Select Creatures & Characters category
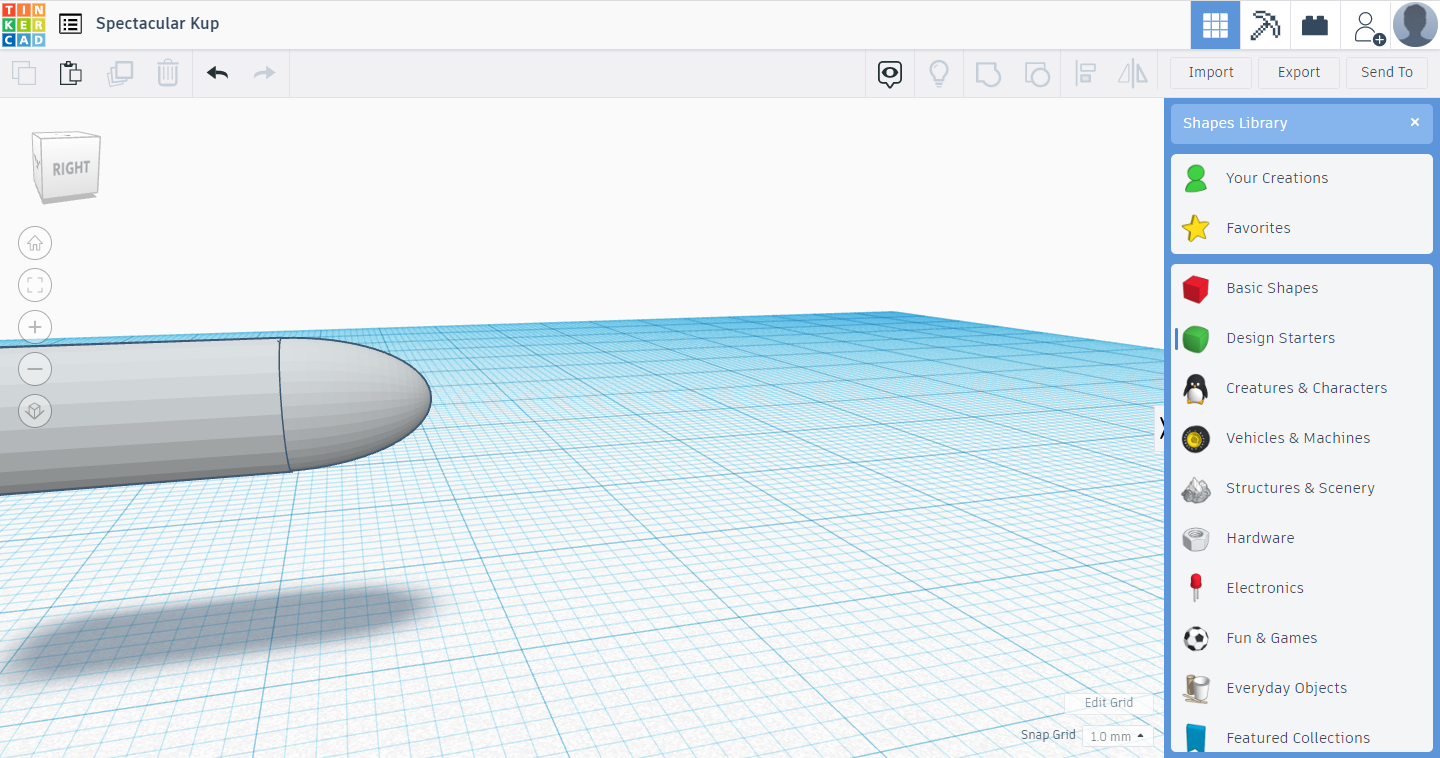 [1302, 388]
